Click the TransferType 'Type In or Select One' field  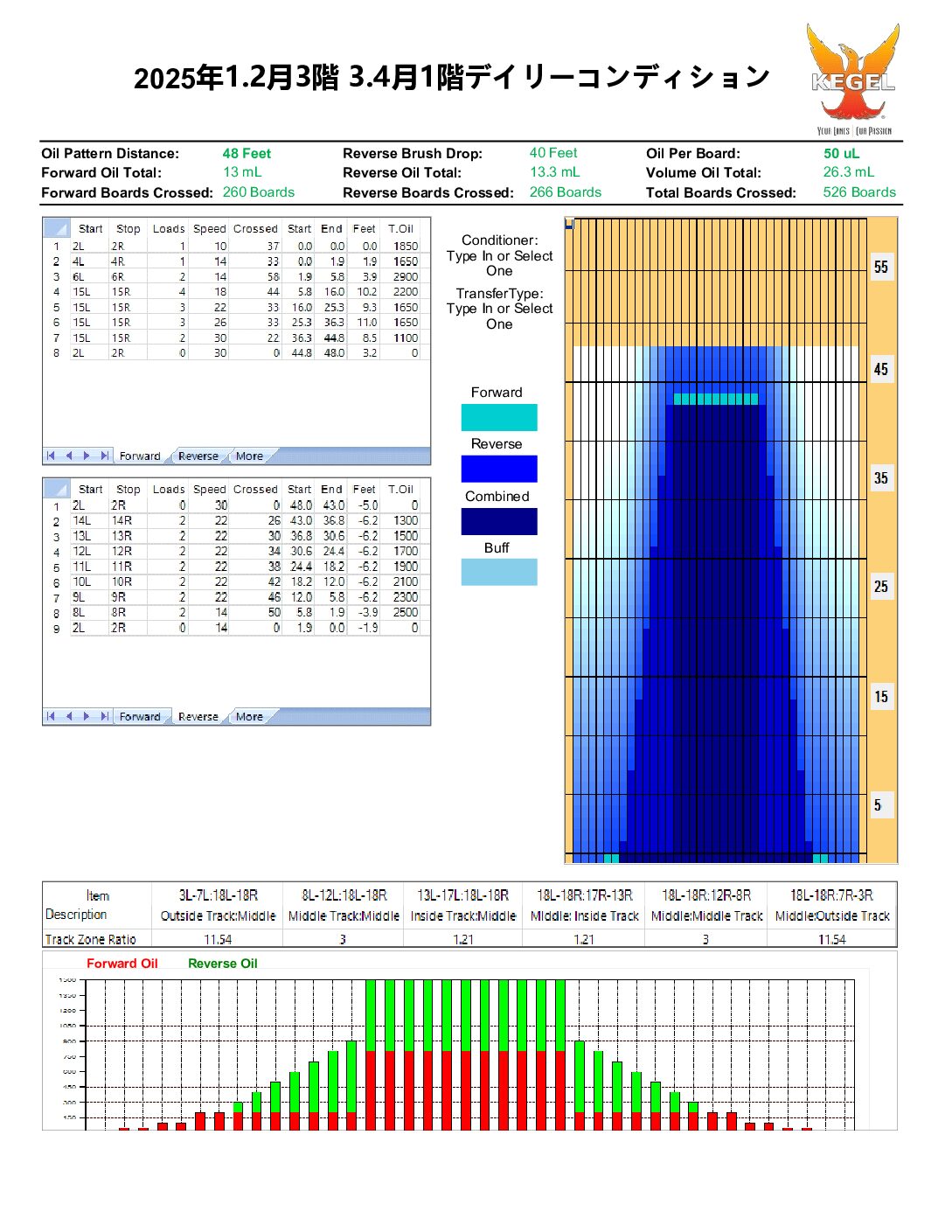tap(499, 317)
